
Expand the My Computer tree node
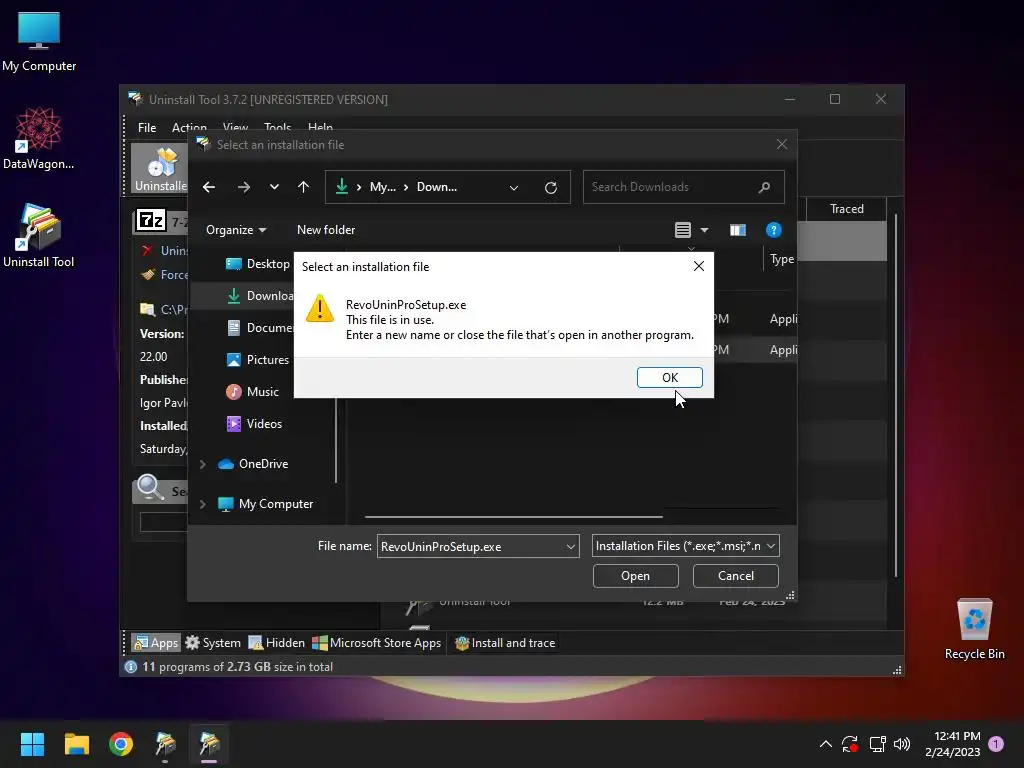[x=202, y=504]
